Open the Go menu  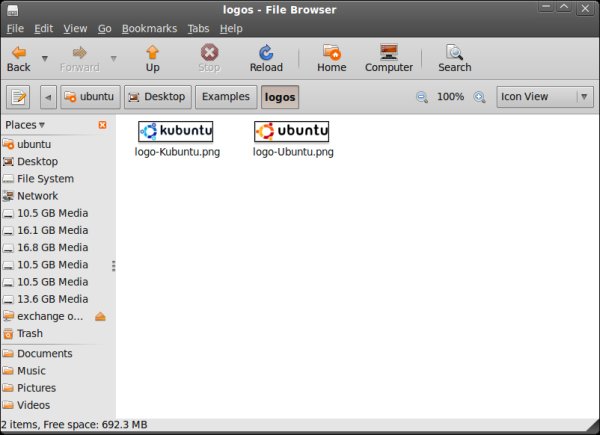click(104, 29)
